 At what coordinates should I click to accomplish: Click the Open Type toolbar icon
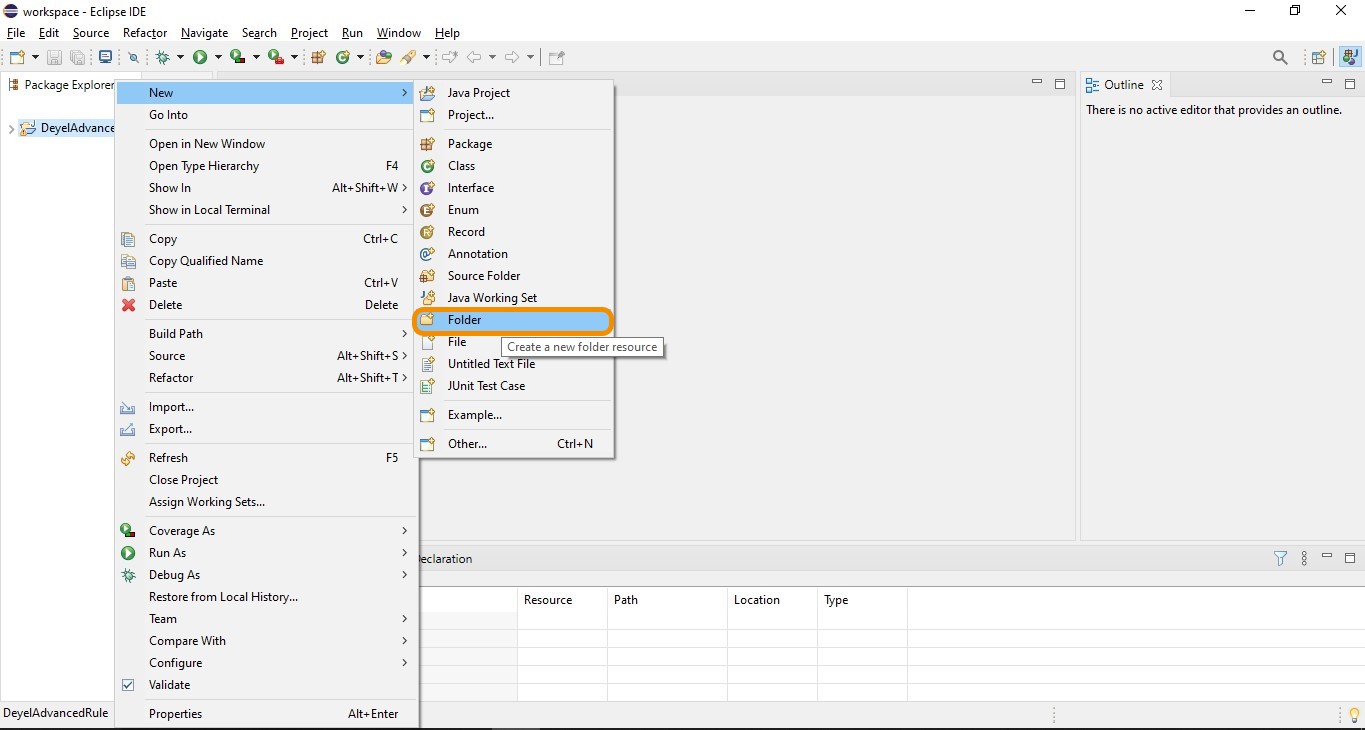(x=384, y=57)
